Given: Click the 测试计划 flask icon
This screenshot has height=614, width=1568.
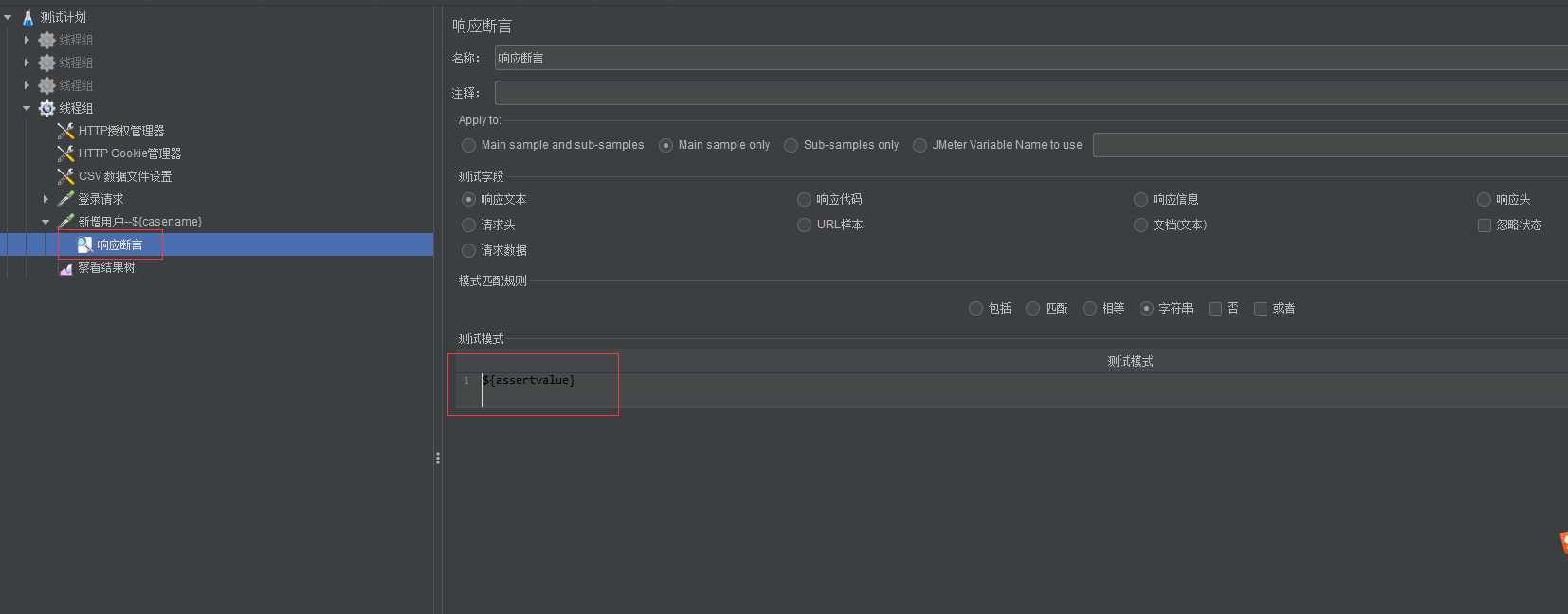Looking at the screenshot, I should (x=27, y=17).
